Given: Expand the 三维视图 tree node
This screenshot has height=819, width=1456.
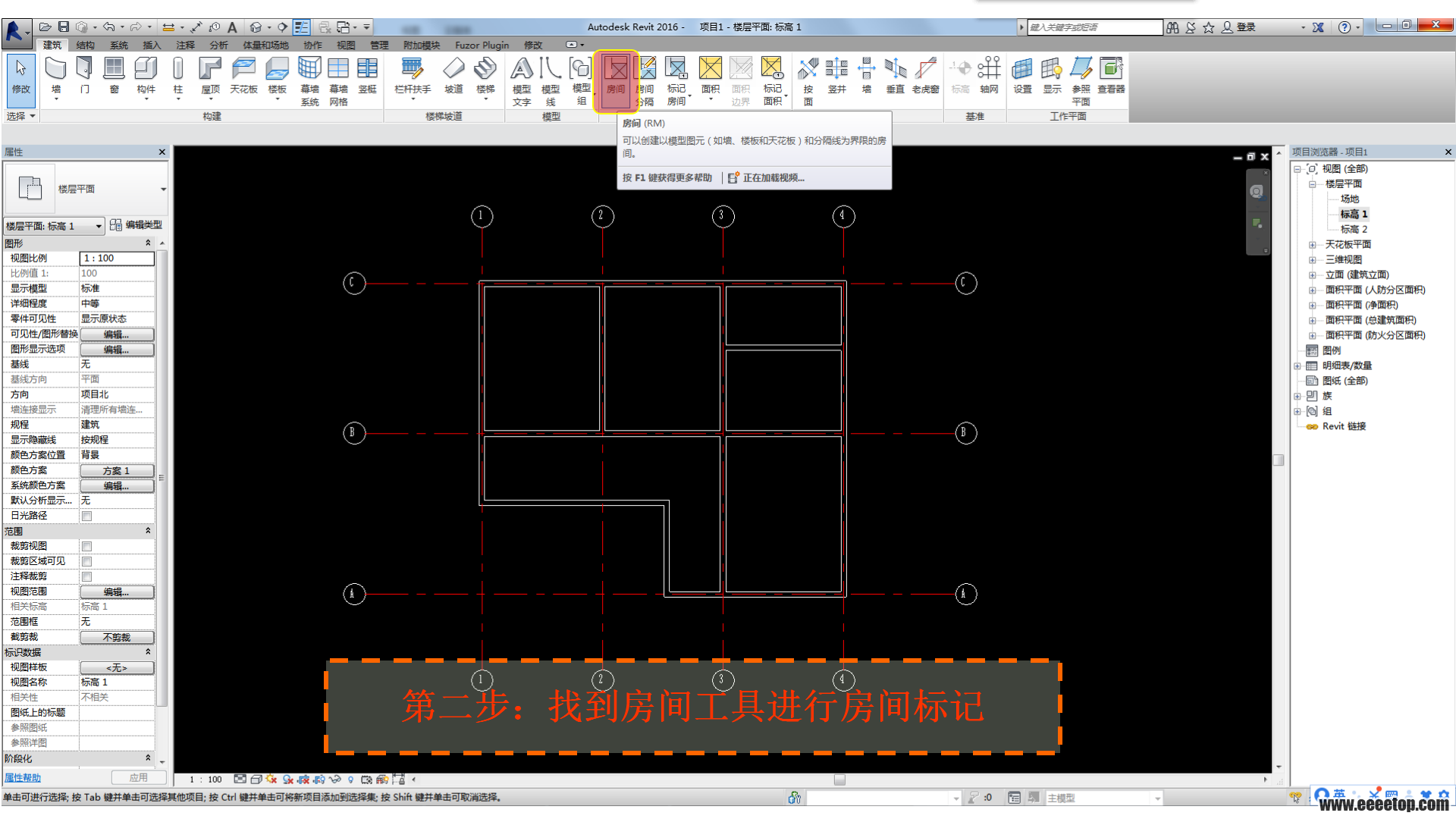Looking at the screenshot, I should point(1312,259).
